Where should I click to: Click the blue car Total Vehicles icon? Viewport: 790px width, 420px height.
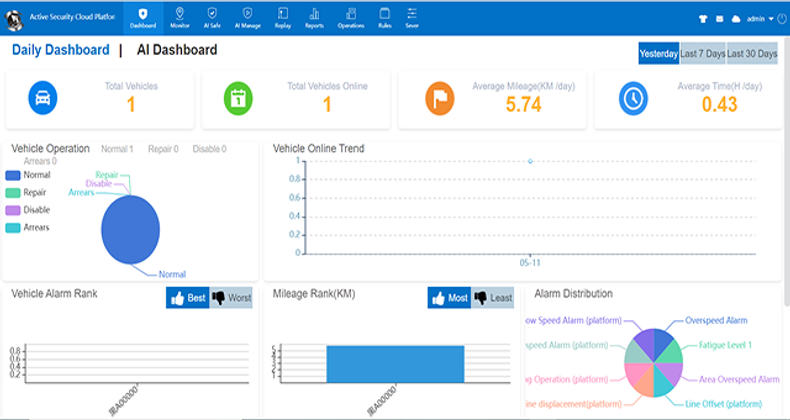pyautogui.click(x=43, y=98)
